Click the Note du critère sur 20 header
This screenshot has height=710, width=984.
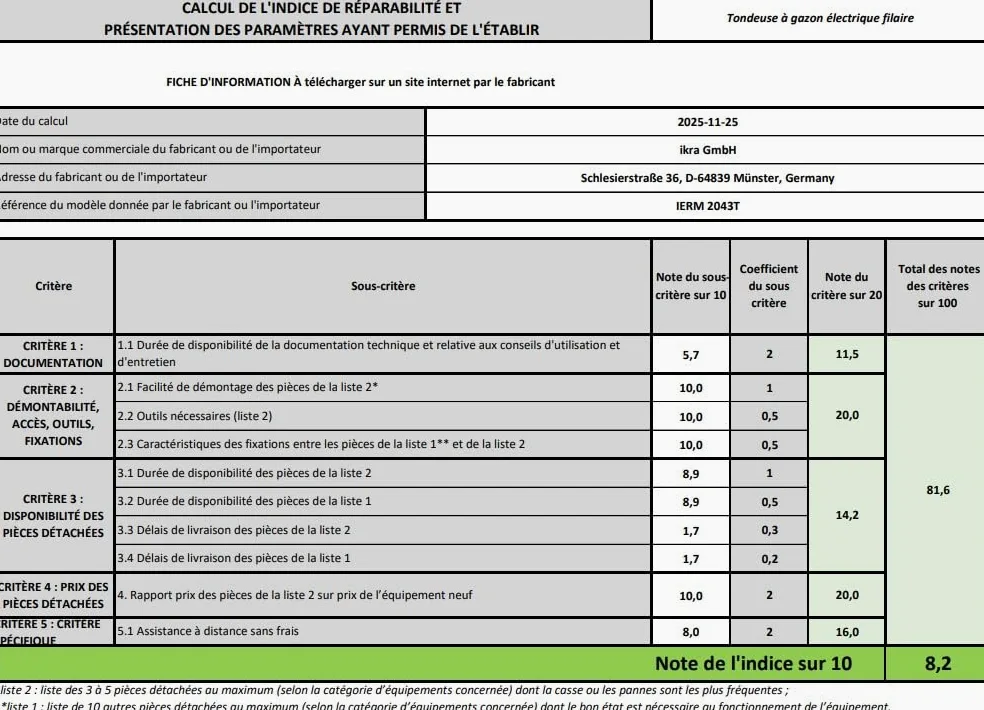(x=847, y=286)
